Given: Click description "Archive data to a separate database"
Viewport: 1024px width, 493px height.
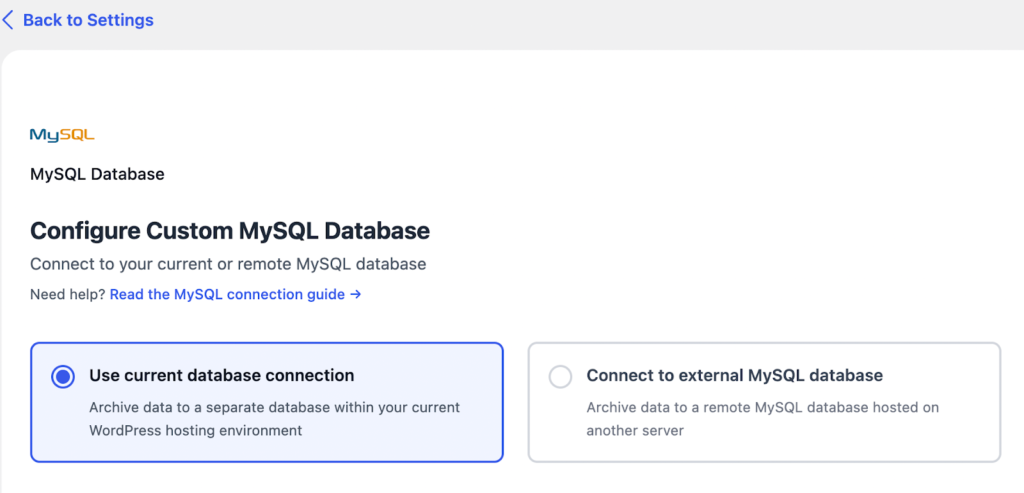Looking at the screenshot, I should (x=274, y=419).
